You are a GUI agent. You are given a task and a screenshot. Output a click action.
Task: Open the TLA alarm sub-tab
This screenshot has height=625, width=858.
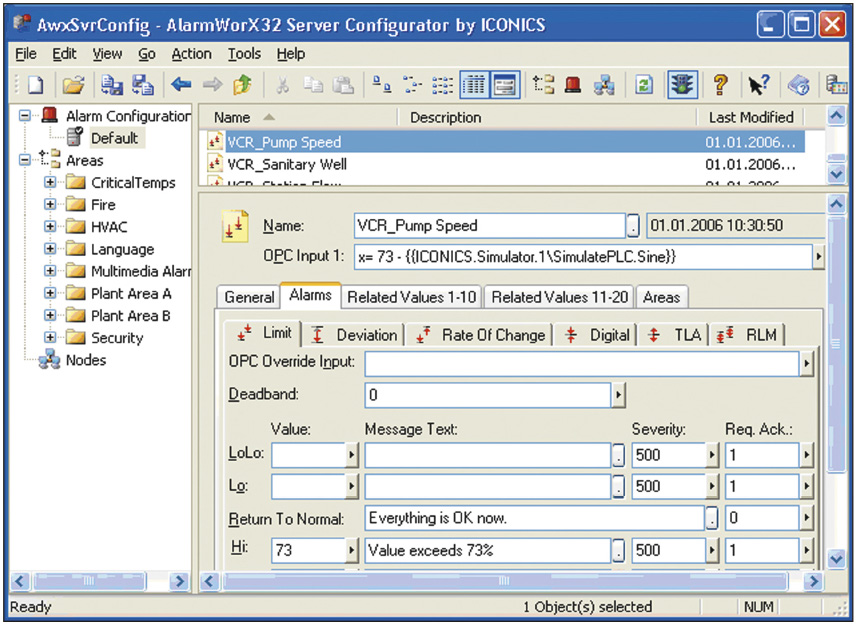(675, 335)
